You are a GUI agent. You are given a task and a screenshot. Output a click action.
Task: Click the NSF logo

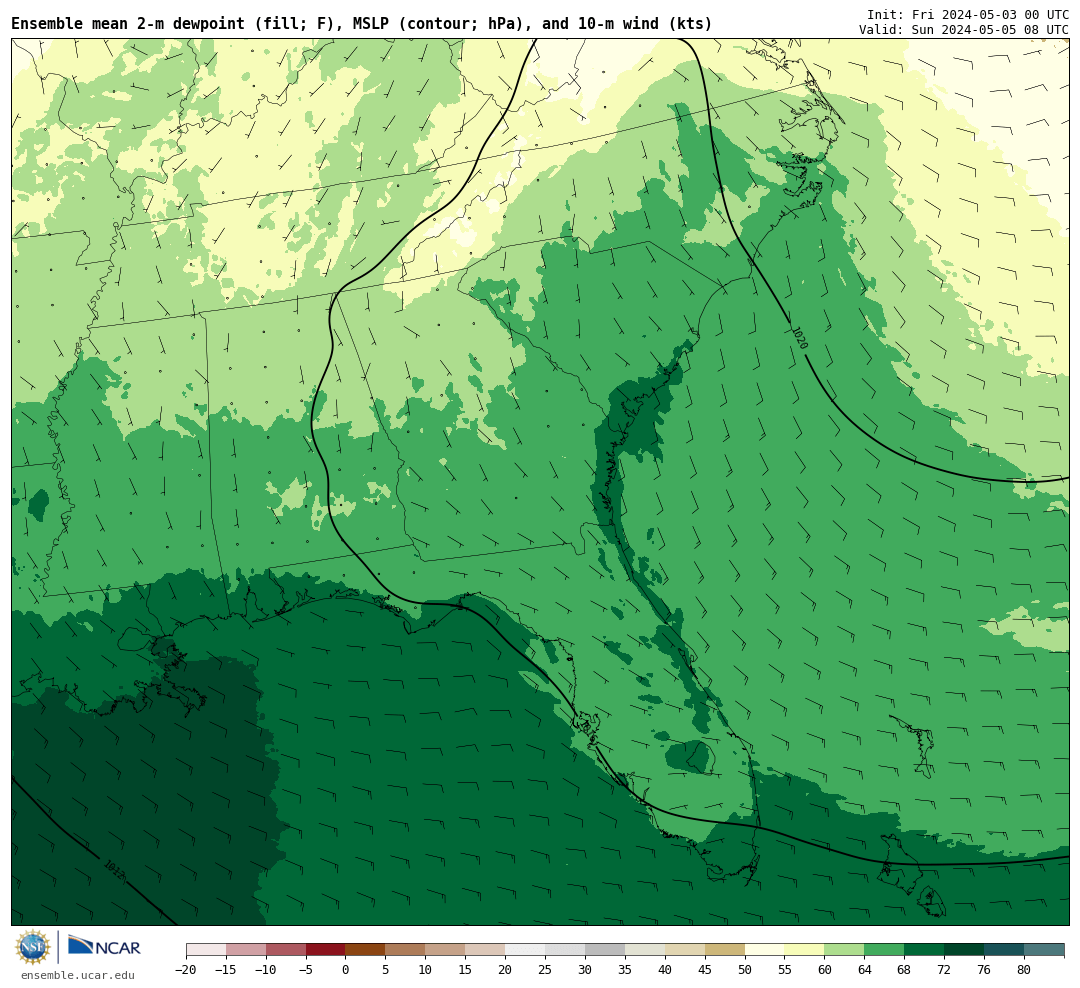(x=32, y=947)
